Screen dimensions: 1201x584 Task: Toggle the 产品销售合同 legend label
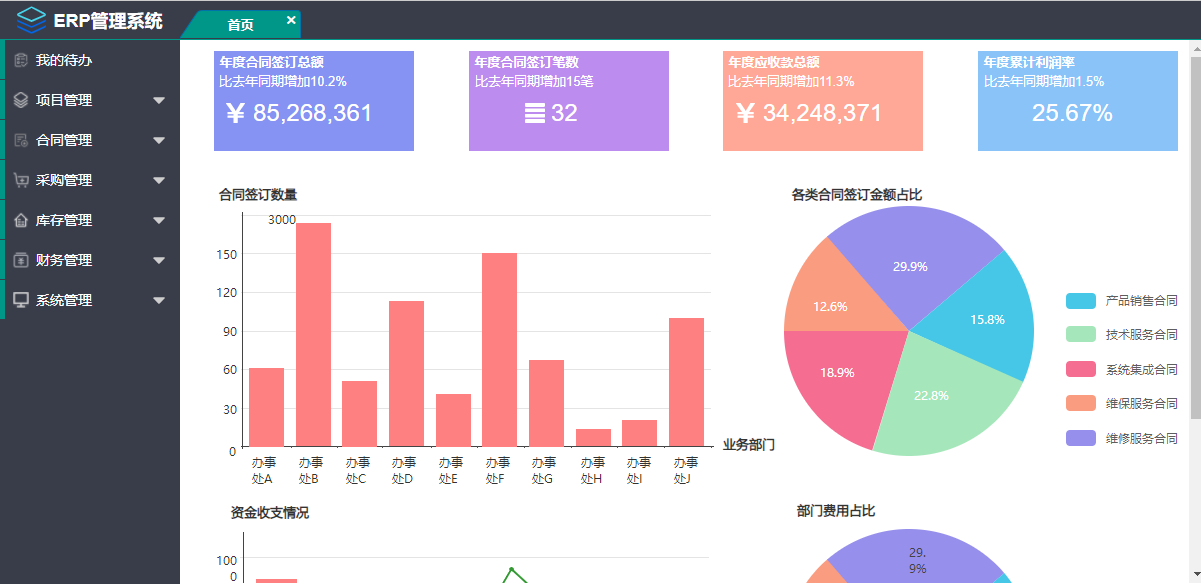(1141, 301)
